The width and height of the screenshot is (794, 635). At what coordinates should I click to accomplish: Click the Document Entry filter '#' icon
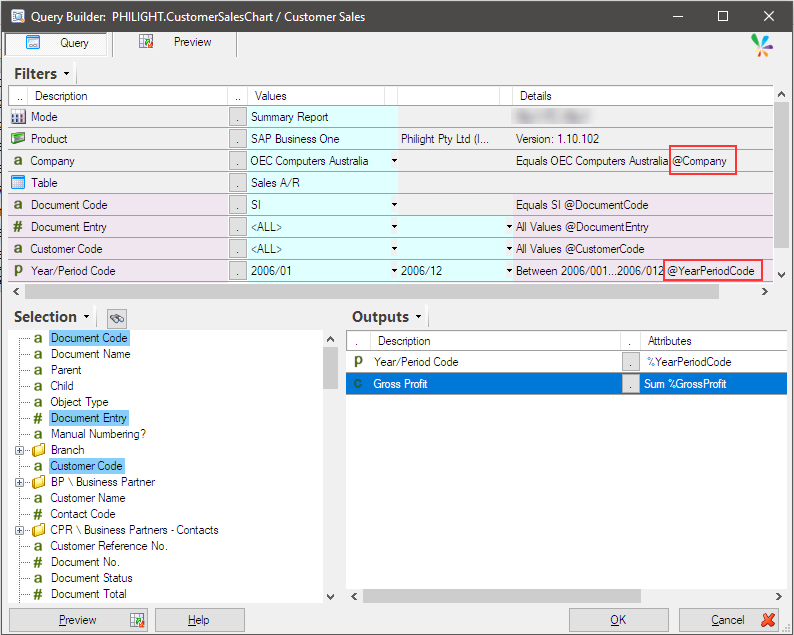point(18,226)
